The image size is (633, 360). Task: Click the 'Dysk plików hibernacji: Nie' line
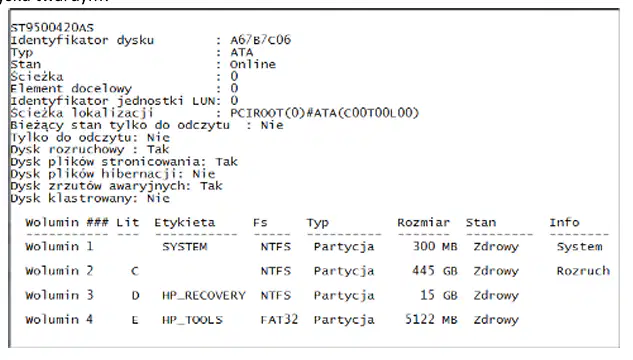coord(113,174)
